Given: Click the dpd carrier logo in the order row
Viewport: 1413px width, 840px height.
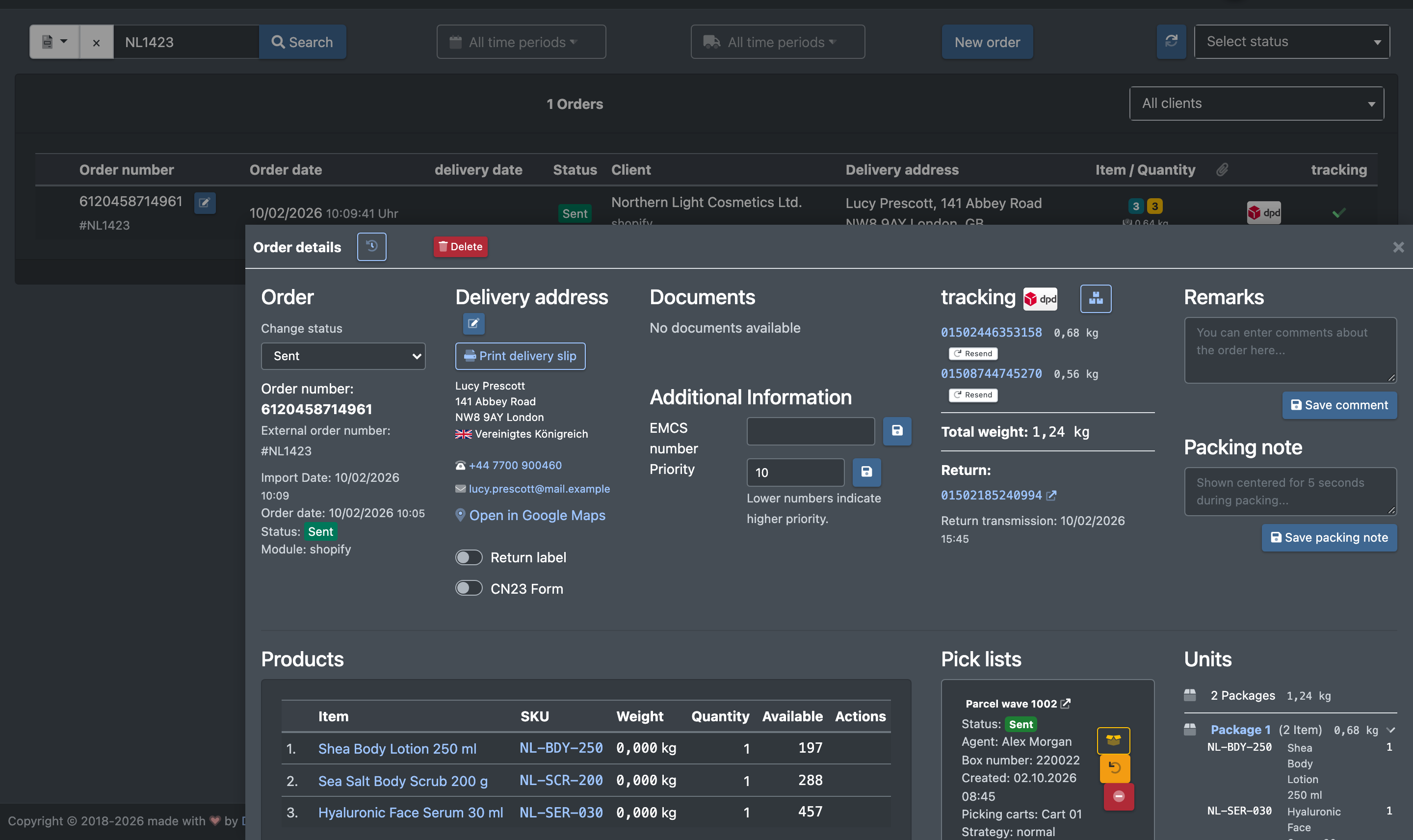Looking at the screenshot, I should pos(1264,213).
